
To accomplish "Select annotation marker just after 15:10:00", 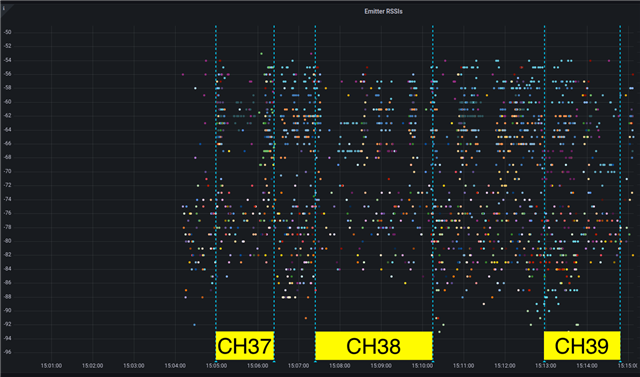I will click(x=433, y=361).
